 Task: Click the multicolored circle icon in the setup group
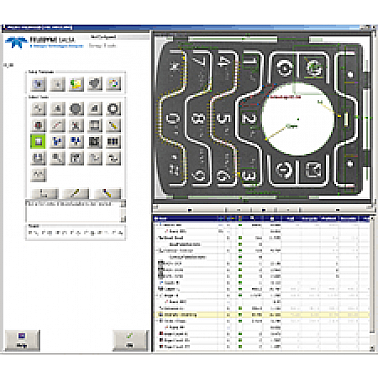(113, 84)
